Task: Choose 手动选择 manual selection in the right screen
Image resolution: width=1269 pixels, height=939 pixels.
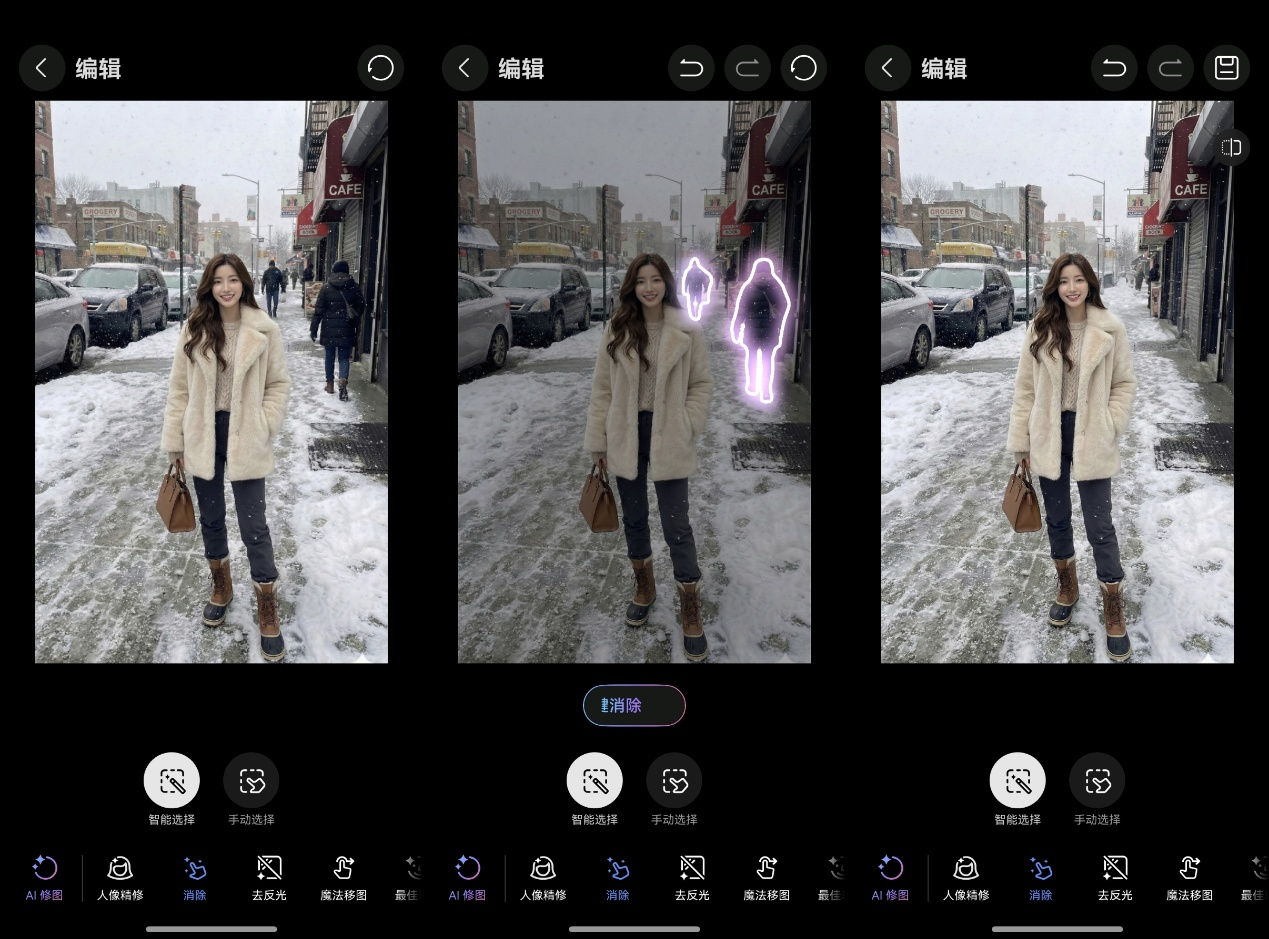Action: coord(1097,781)
